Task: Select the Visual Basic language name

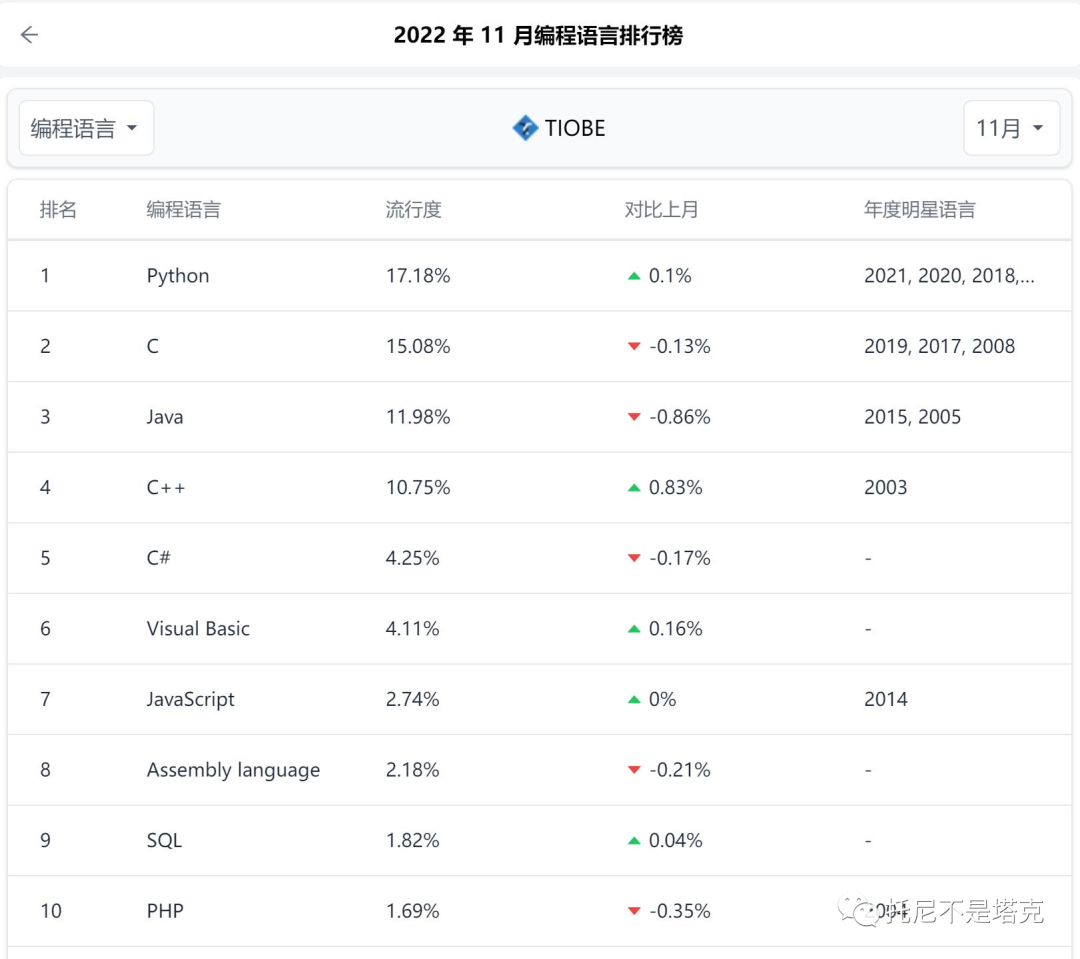Action: [x=198, y=628]
